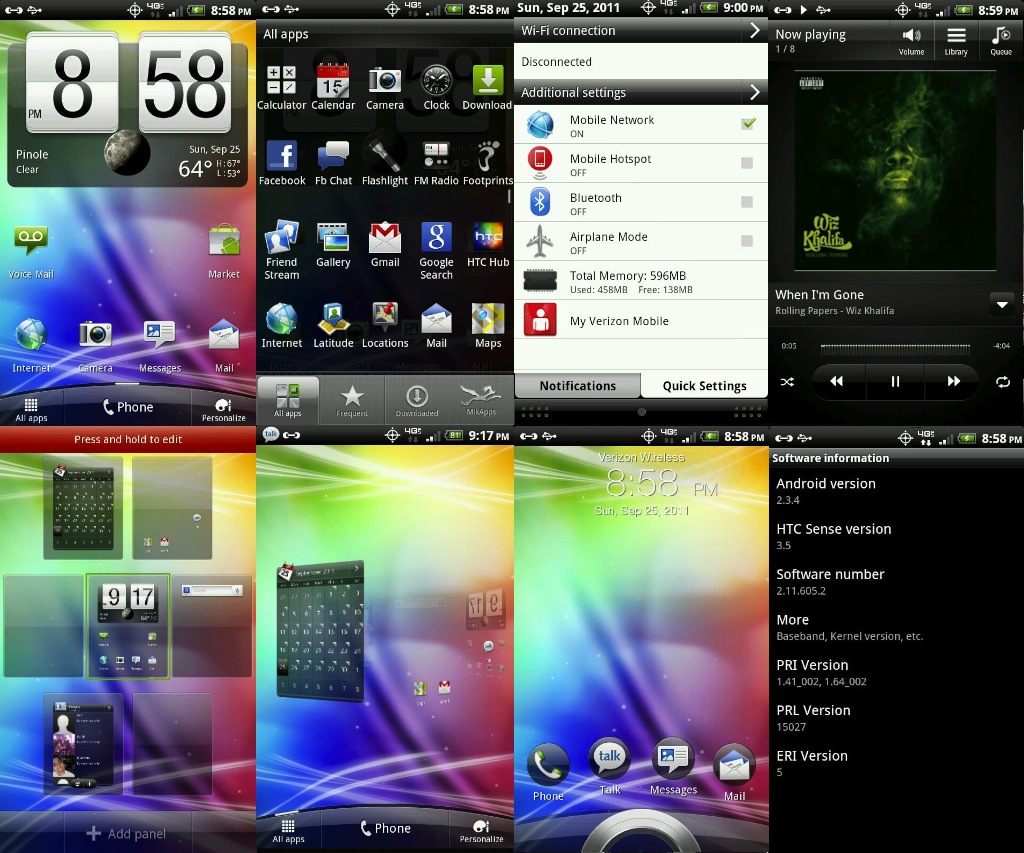This screenshot has height=853, width=1024.
Task: Open the Calendar app icon
Action: 333,87
